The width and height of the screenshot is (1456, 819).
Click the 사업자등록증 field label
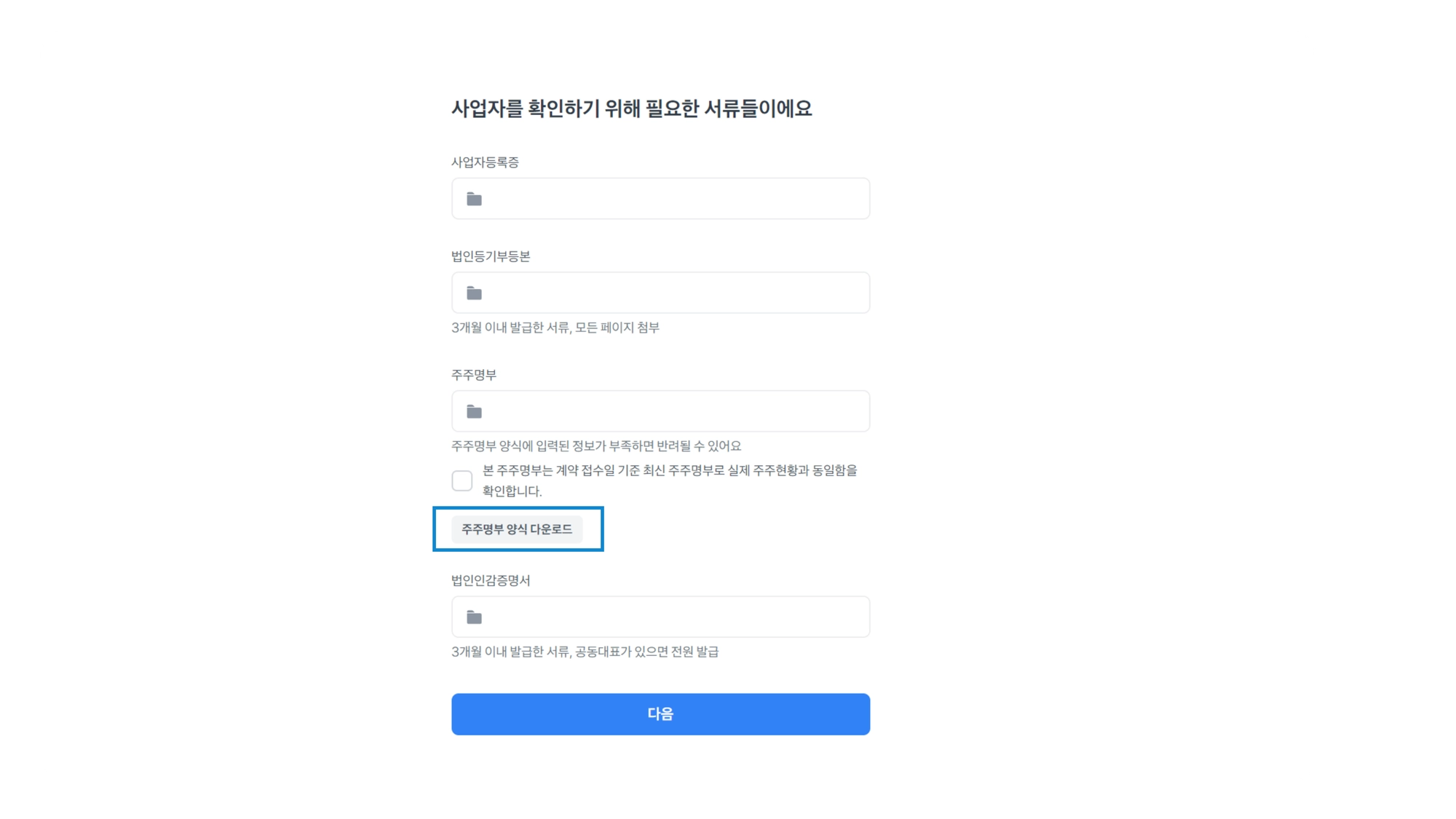pos(485,162)
